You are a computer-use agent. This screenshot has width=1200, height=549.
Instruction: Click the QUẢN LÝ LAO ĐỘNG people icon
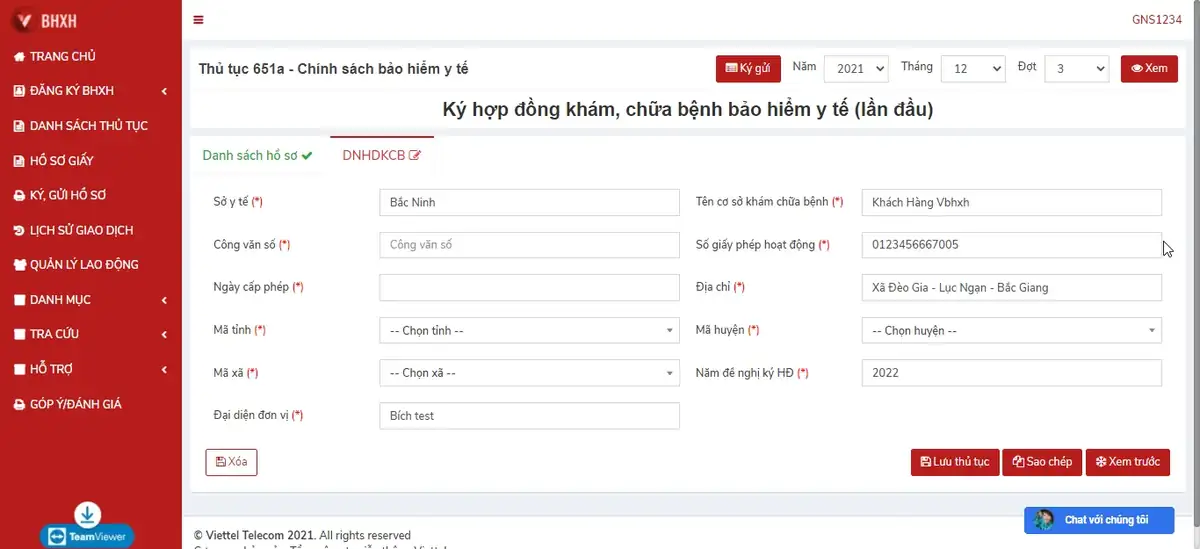20,265
